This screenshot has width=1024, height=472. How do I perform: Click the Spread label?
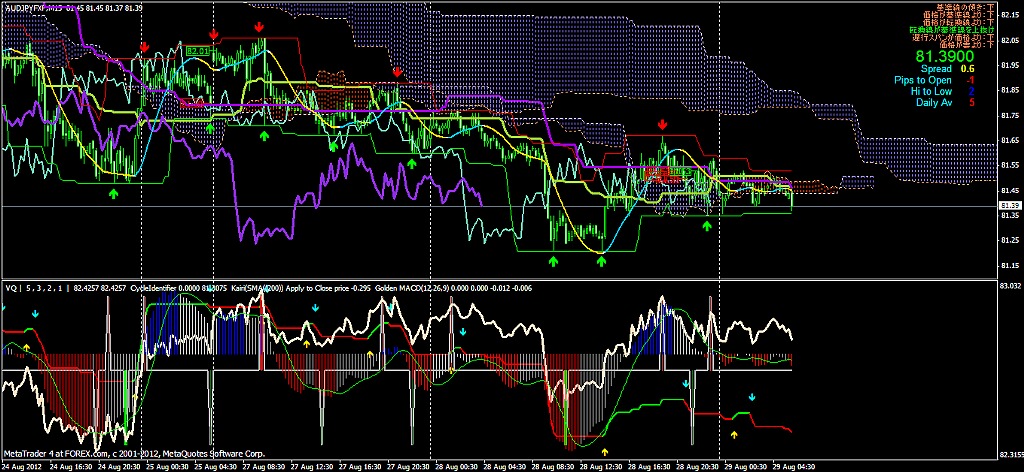tap(936, 68)
